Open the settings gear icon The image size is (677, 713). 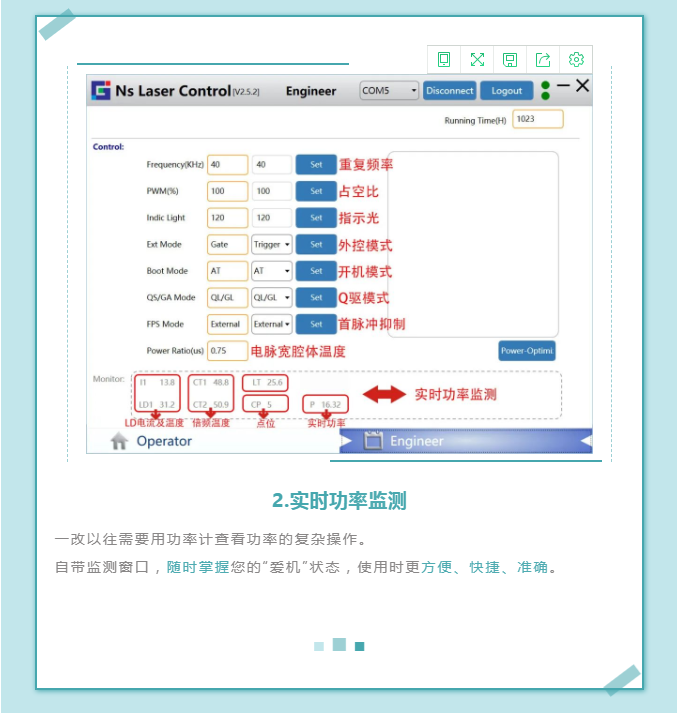pyautogui.click(x=576, y=60)
